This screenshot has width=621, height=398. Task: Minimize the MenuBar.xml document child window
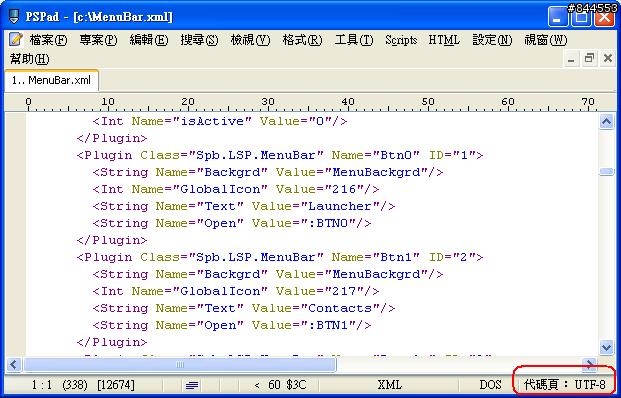point(571,59)
